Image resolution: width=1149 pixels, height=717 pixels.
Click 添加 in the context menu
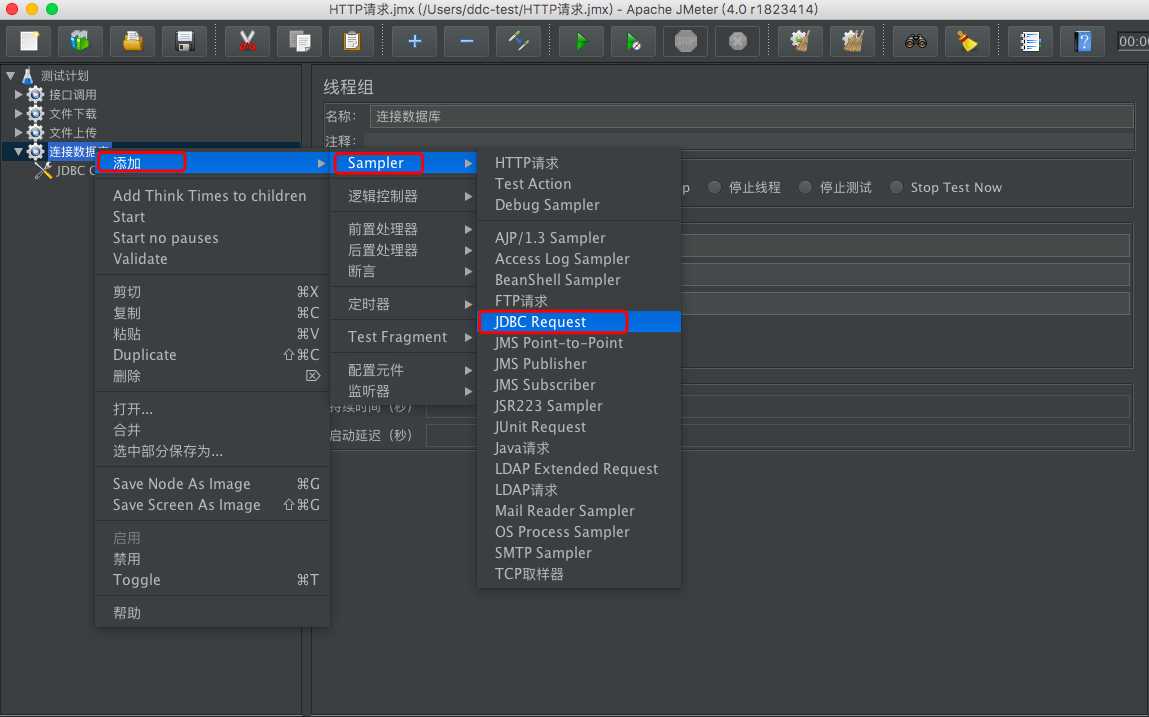coord(213,163)
